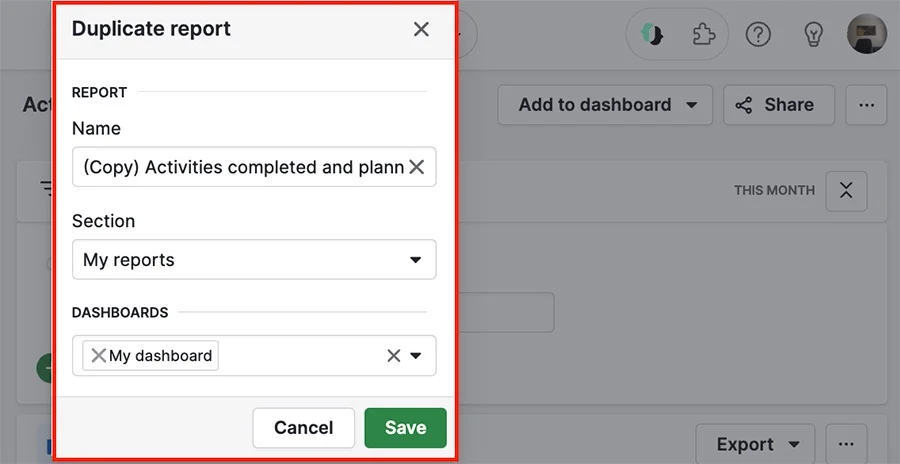This screenshot has width=900, height=464.
Task: Click the sales assistant head icon
Action: click(652, 34)
